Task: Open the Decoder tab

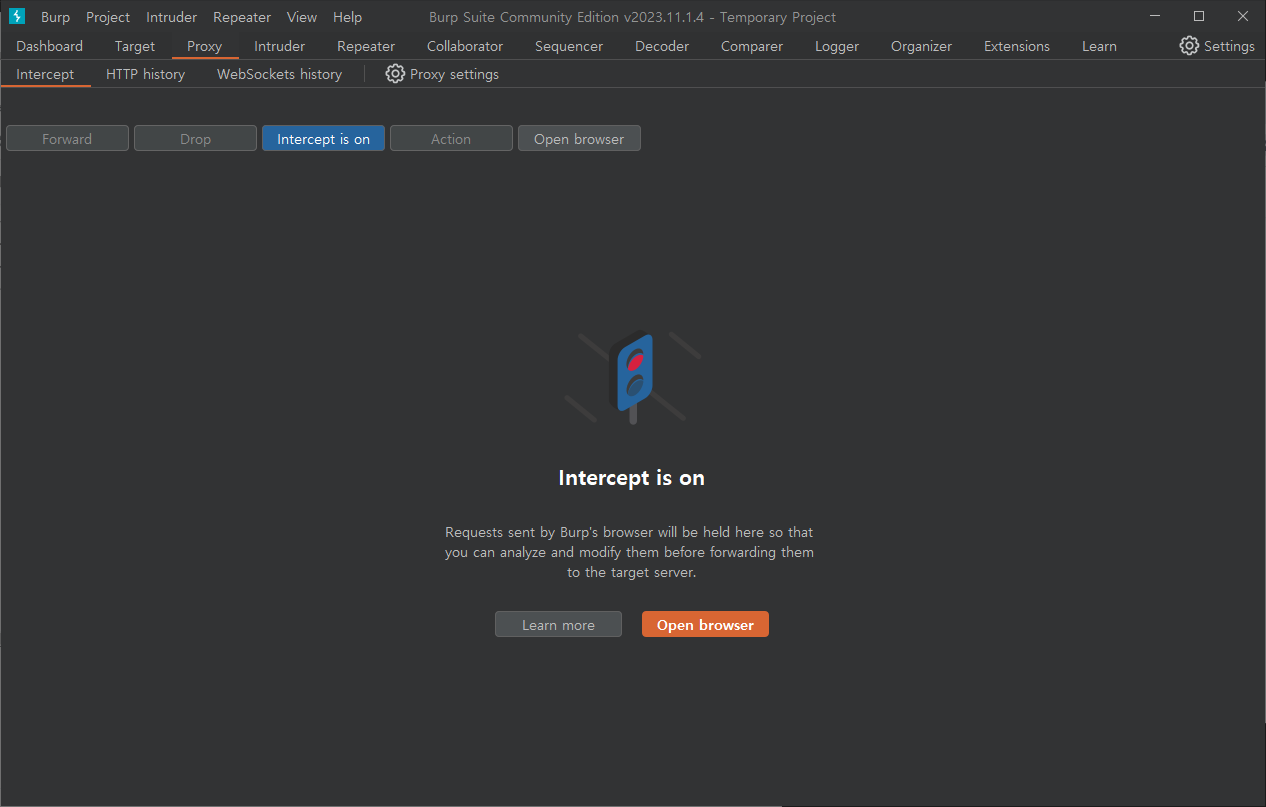Action: click(x=661, y=46)
